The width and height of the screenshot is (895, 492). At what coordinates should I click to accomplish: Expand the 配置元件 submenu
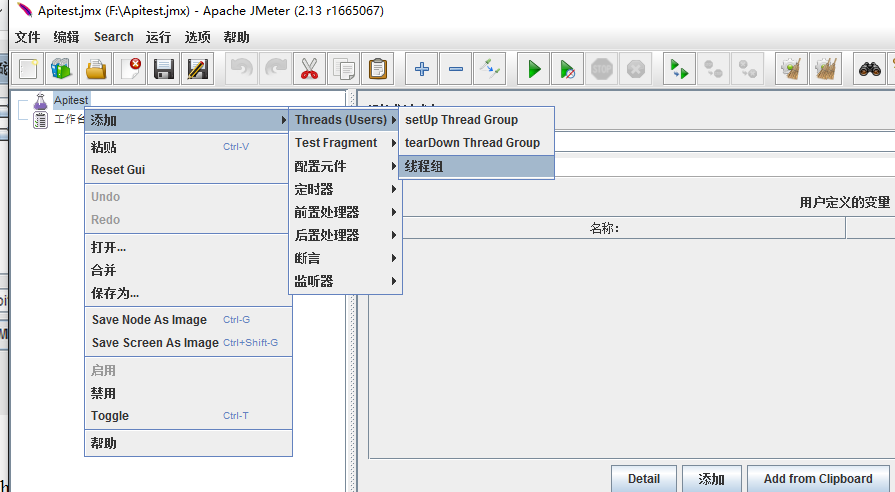coord(345,166)
